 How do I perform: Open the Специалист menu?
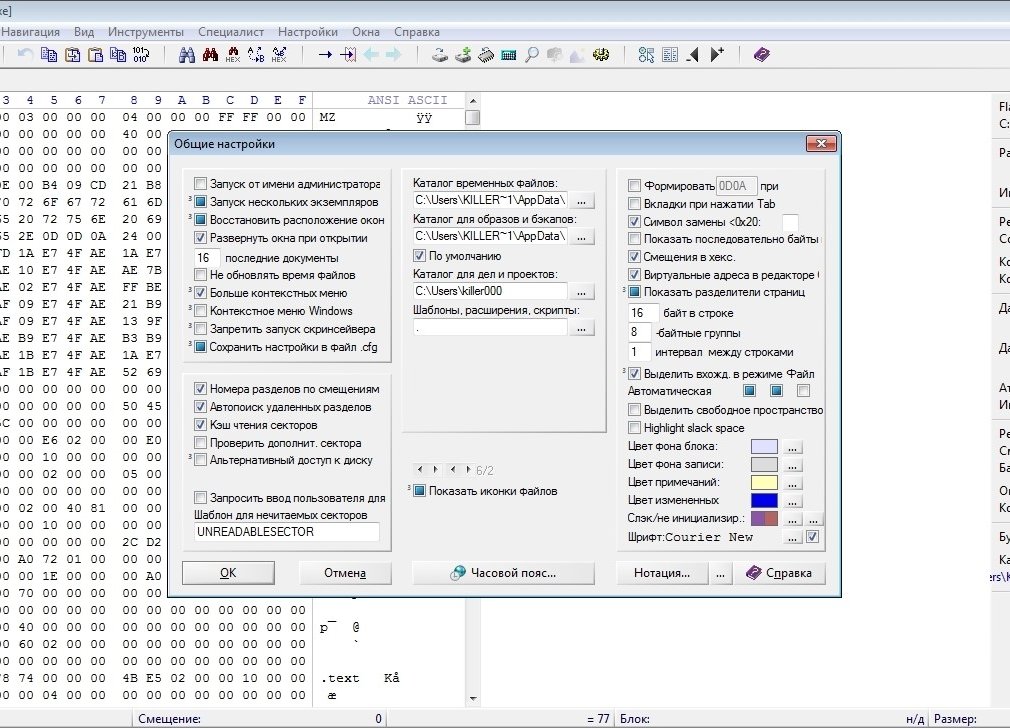click(231, 32)
